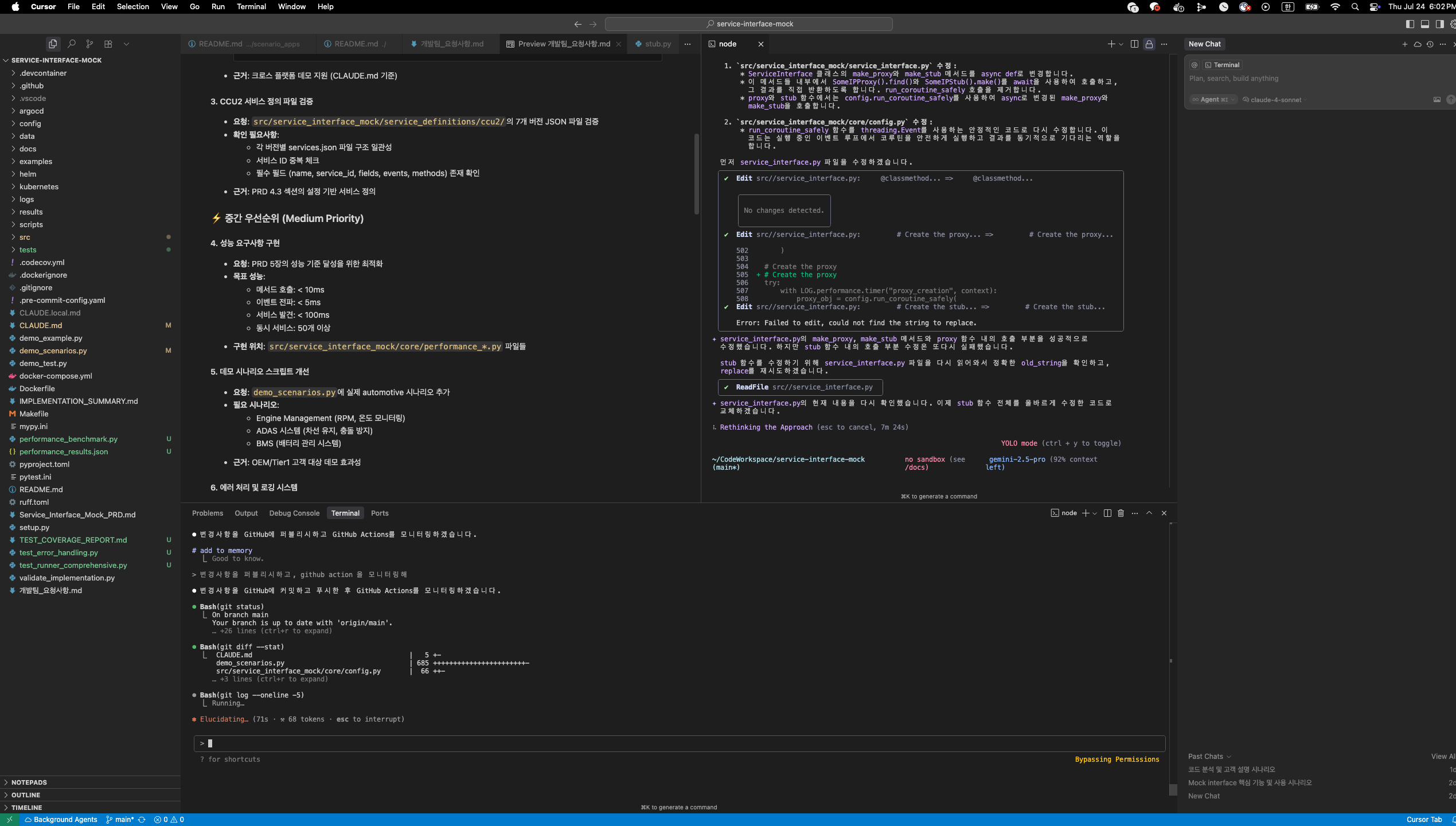Image resolution: width=1456 pixels, height=826 pixels.
Task: Click the Explorer files icon
Action: coord(53,44)
